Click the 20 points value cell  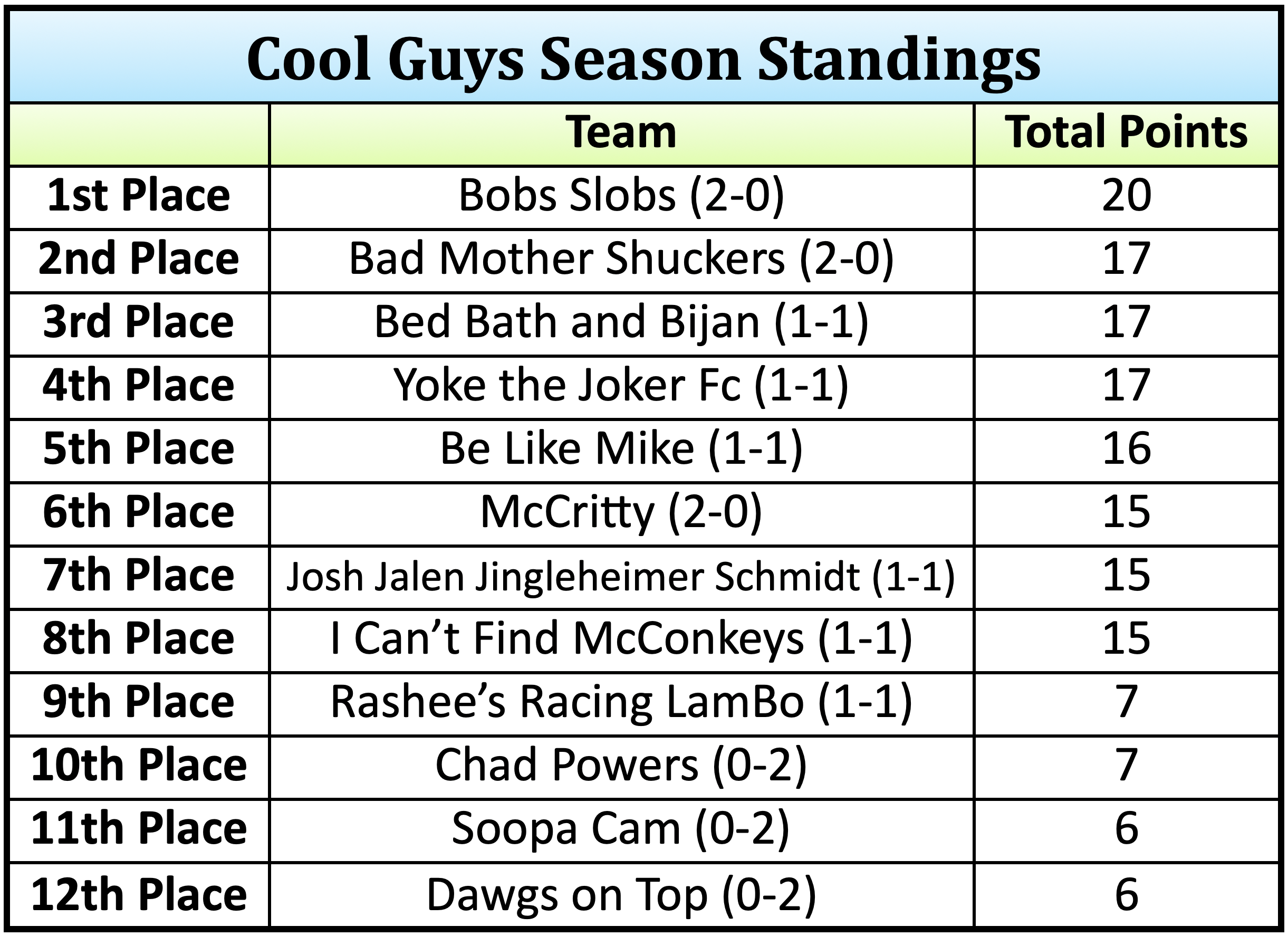click(1126, 196)
